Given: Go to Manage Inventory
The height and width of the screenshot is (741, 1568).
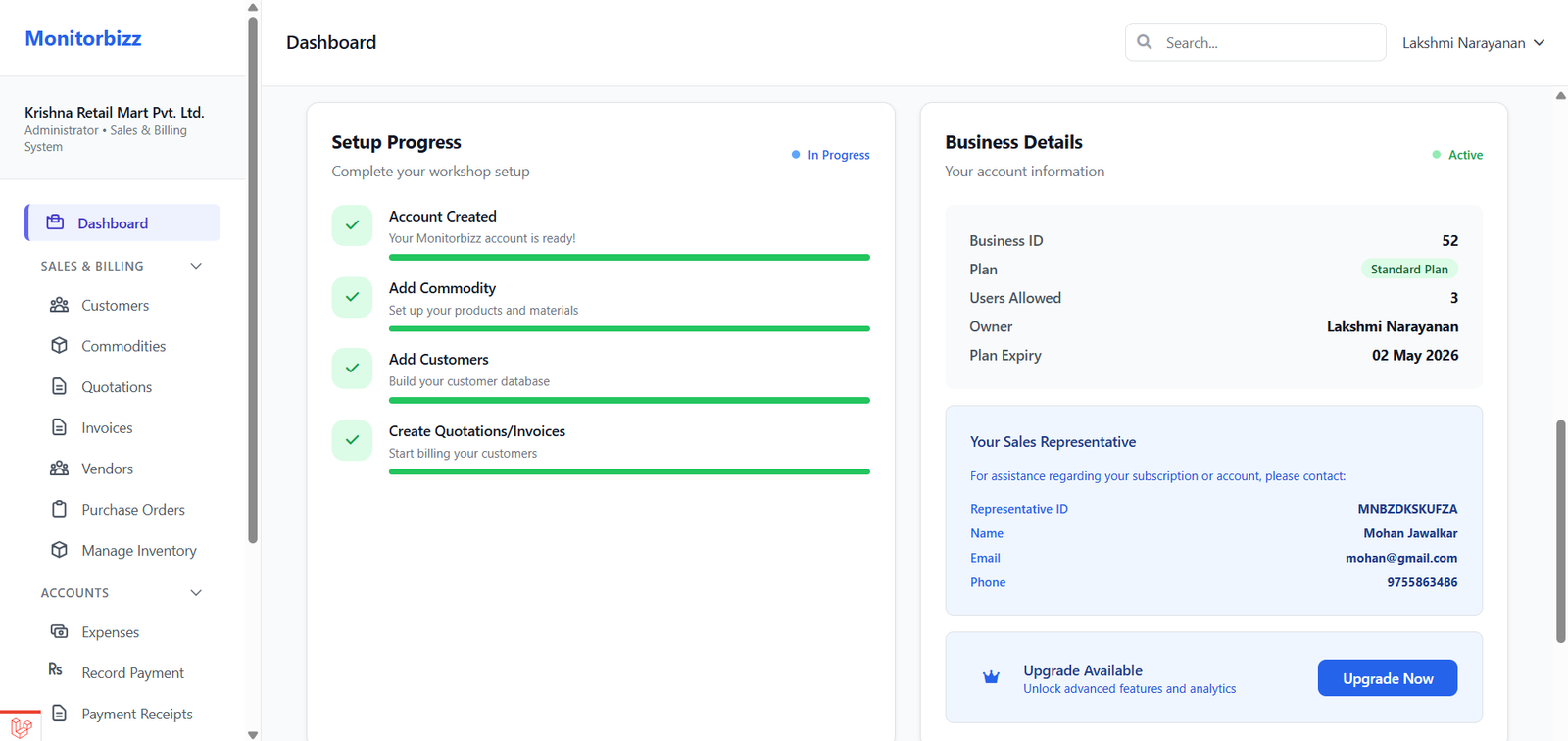Looking at the screenshot, I should (138, 551).
